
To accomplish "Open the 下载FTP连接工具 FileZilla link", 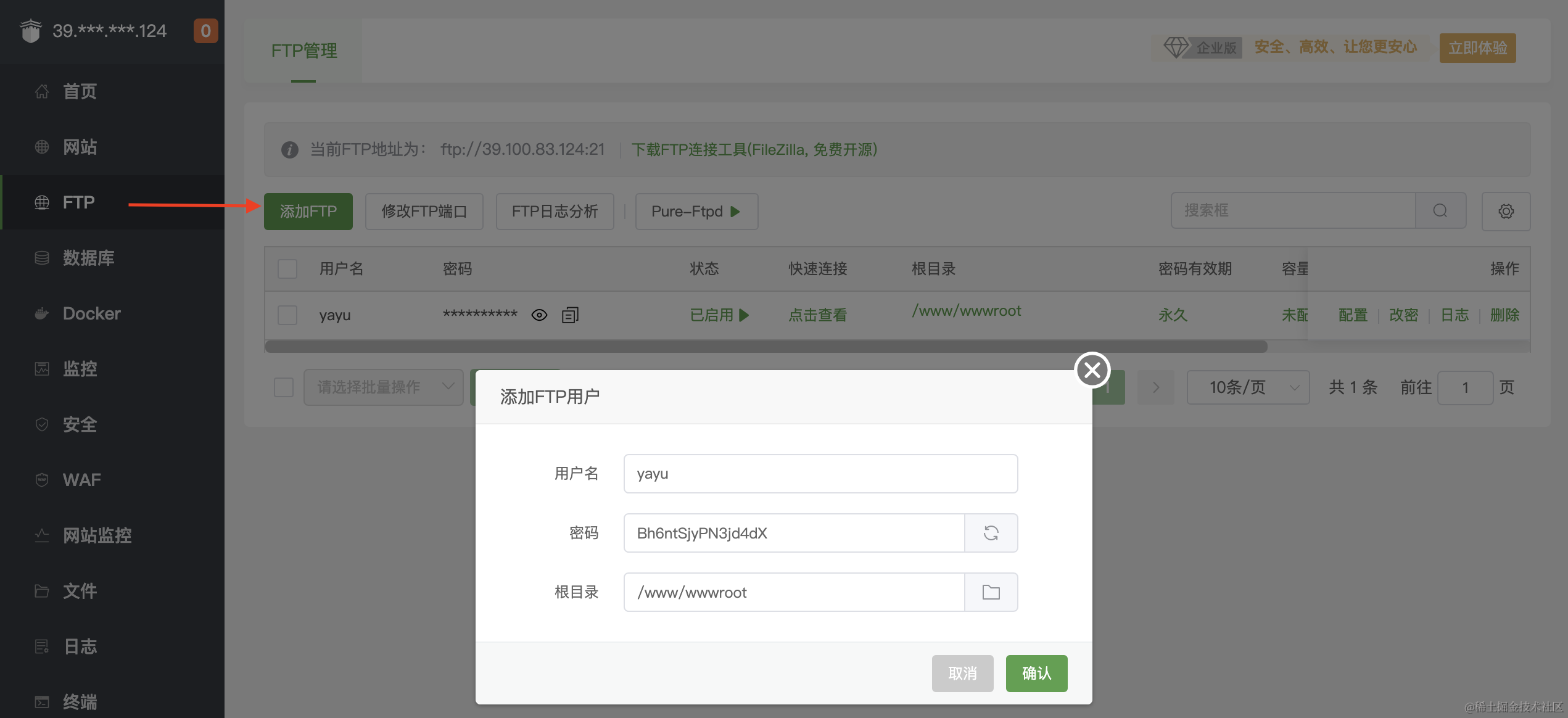I will [x=754, y=149].
